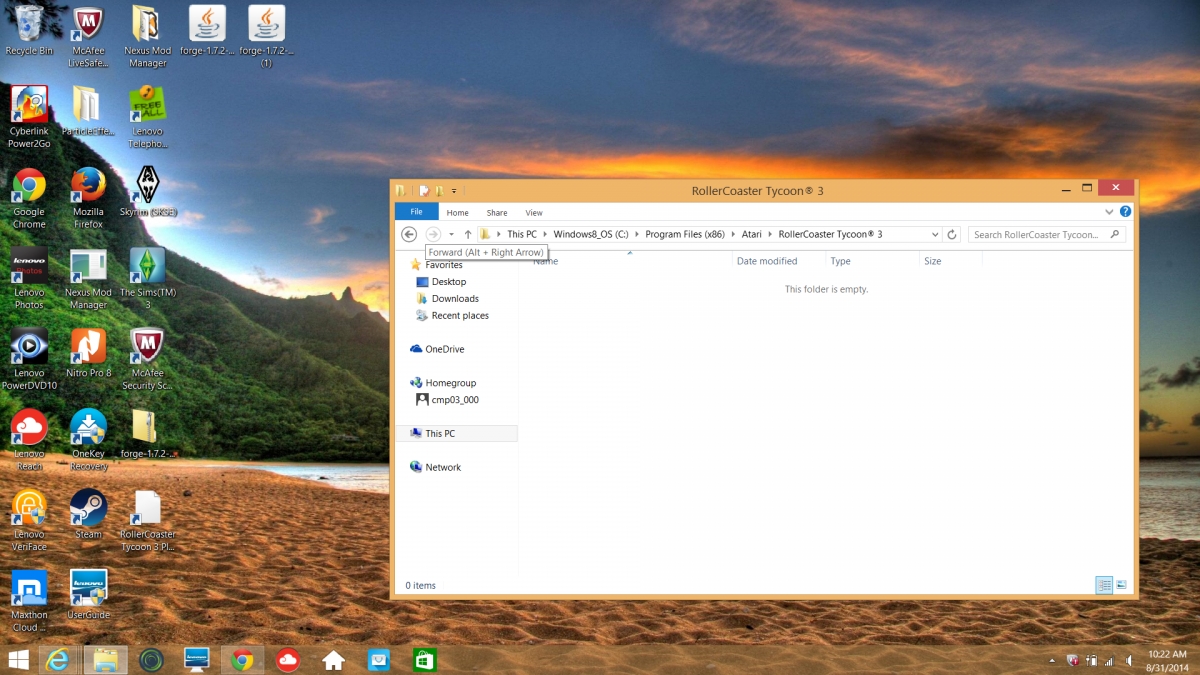Screen dimensions: 1200x675
Task: Open the File menu
Action: pos(416,212)
